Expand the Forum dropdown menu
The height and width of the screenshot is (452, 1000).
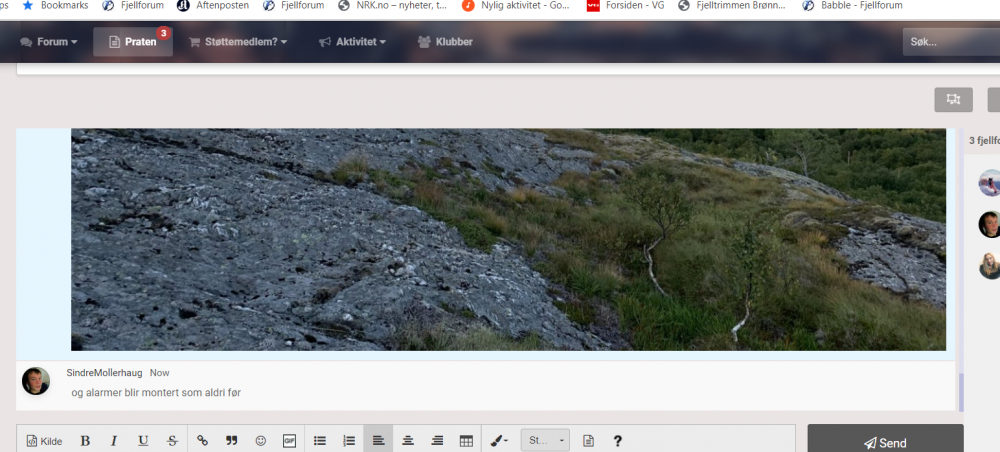click(49, 42)
